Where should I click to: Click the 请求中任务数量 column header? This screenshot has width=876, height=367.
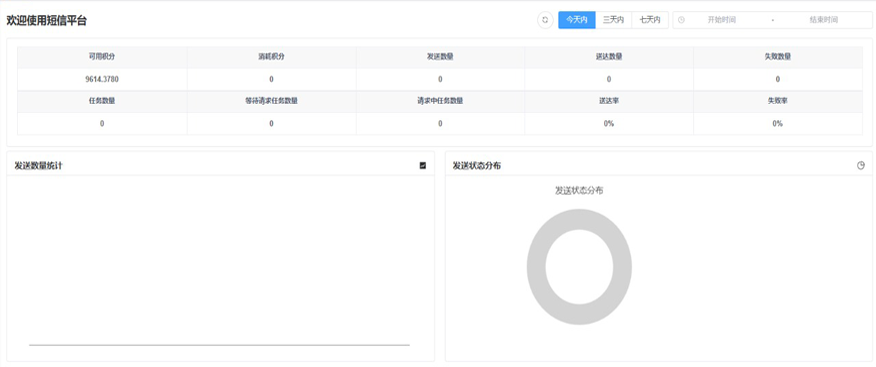click(x=440, y=101)
